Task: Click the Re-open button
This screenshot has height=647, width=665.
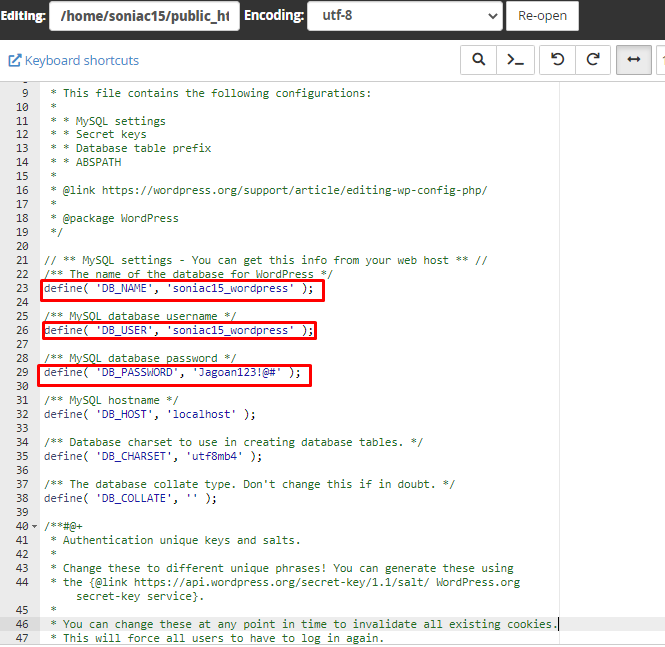Action: (x=542, y=16)
